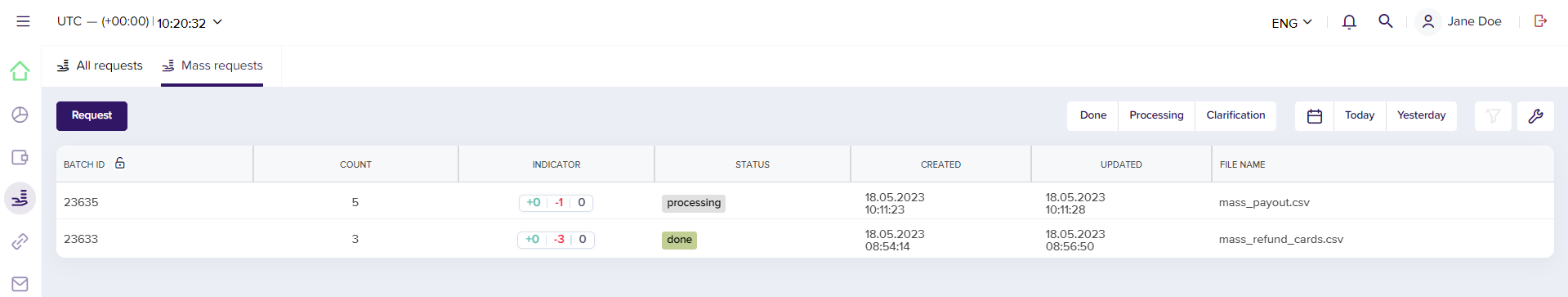Expand the UTC timezone dropdown

coord(140,22)
